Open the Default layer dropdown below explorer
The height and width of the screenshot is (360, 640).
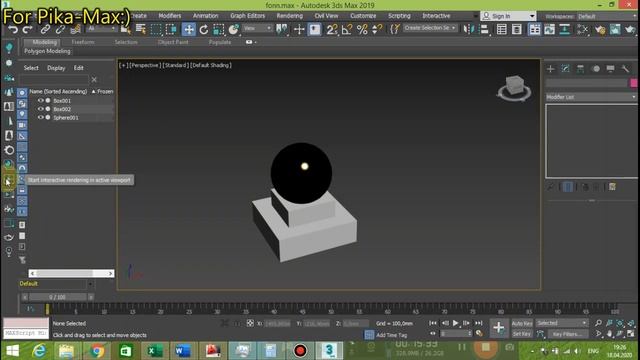coord(56,284)
